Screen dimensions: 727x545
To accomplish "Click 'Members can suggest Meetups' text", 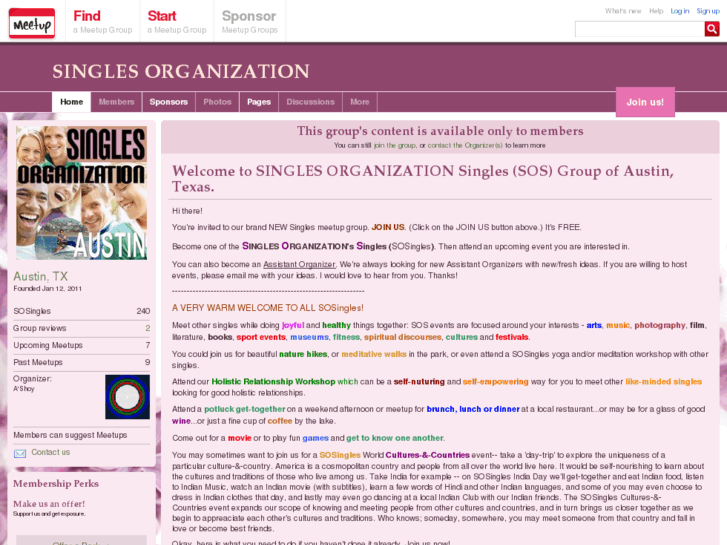I will click(x=70, y=435).
